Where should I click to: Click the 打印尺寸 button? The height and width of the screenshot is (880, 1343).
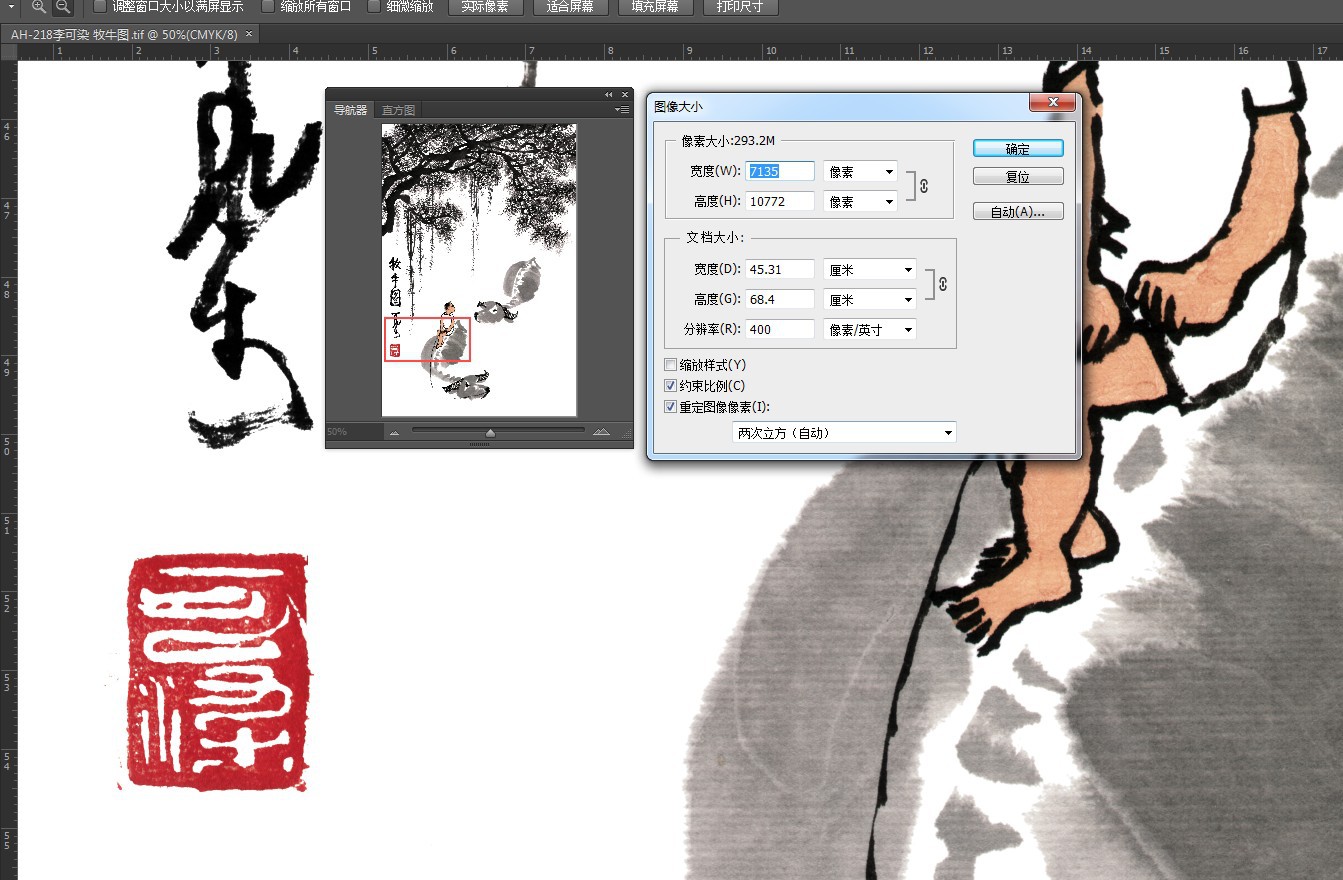point(740,7)
